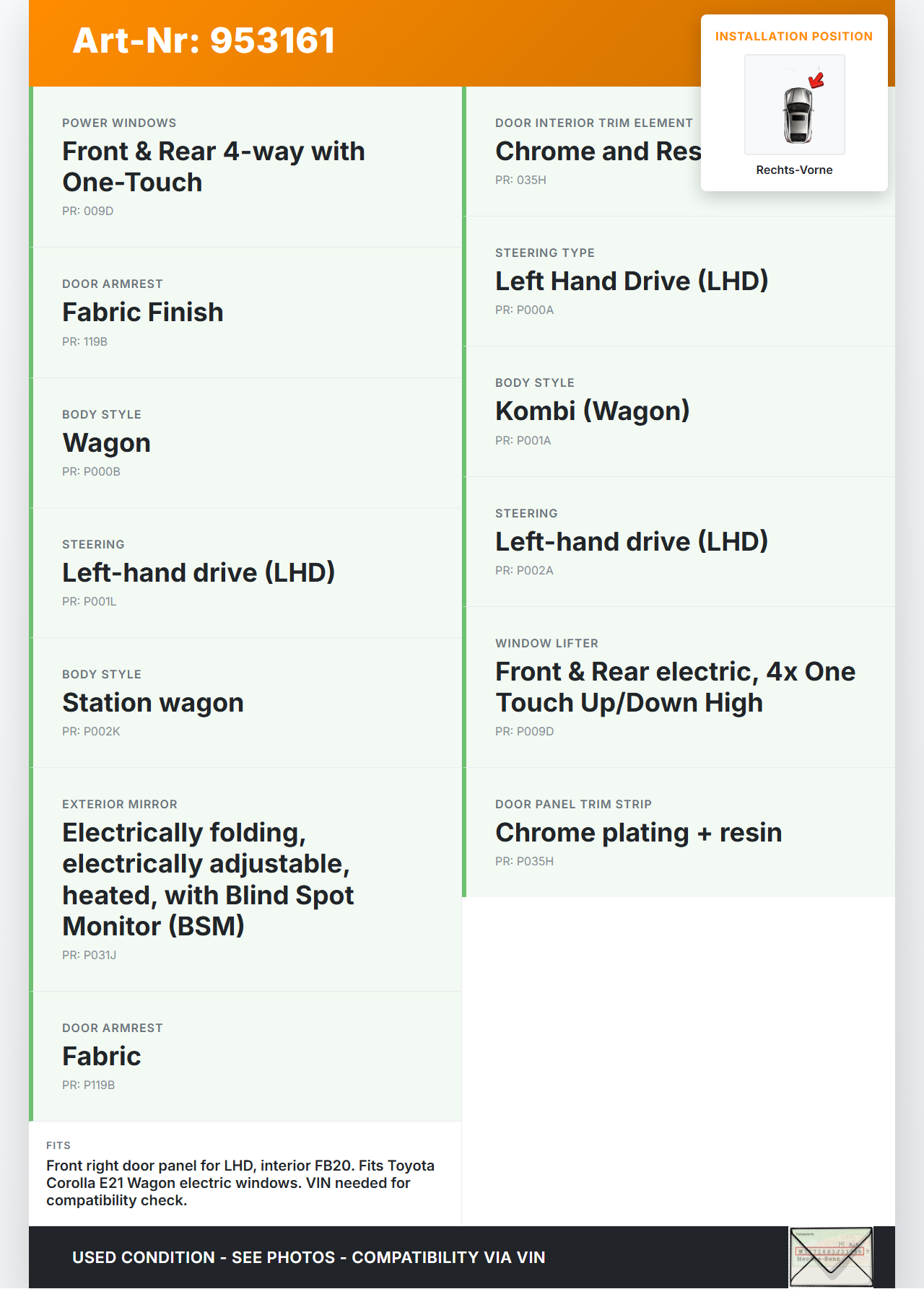Click the Left-hand drive P001L steering card
Image resolution: width=924 pixels, height=1289 pixels.
pyautogui.click(x=245, y=572)
